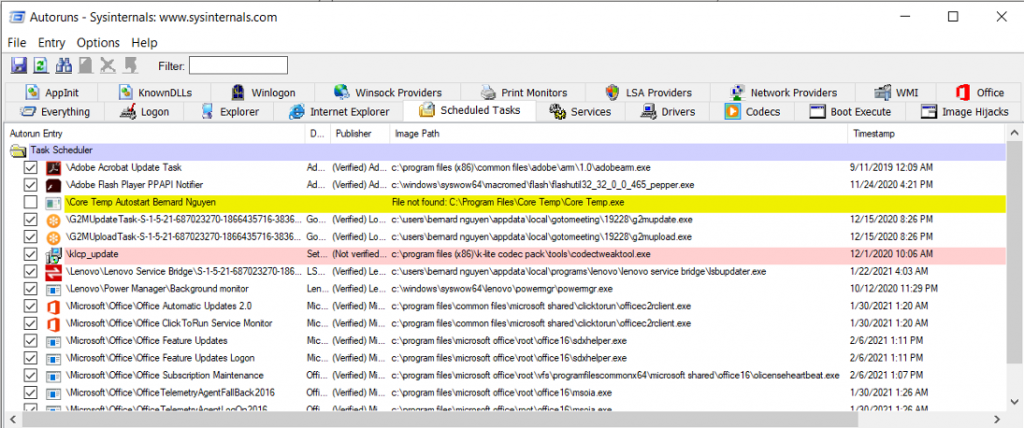Uncheck Power Manager Background monitor checkbox
1024x428 pixels.
pyautogui.click(x=29, y=289)
